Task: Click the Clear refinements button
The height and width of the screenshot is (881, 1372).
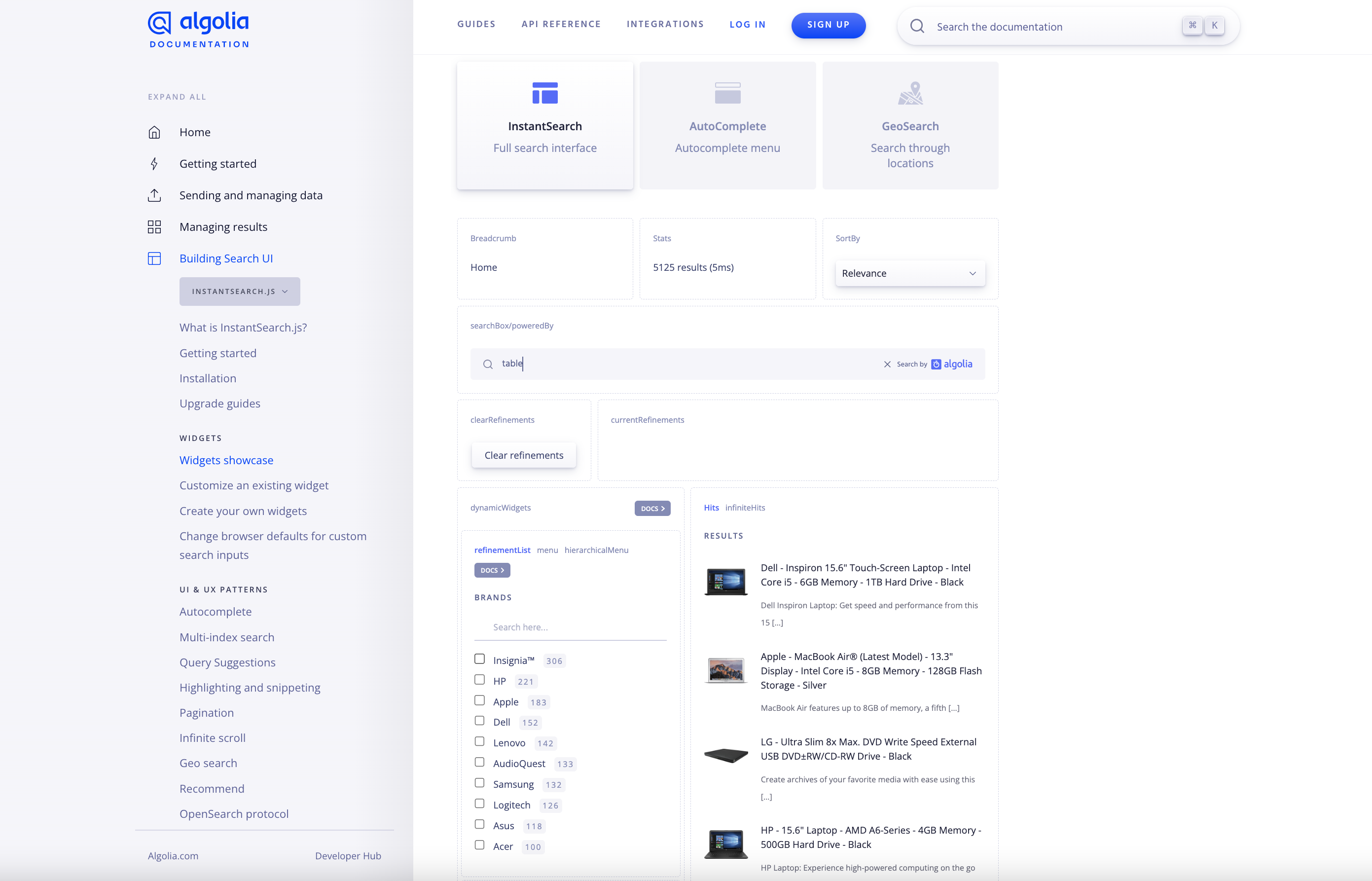Action: pos(523,455)
